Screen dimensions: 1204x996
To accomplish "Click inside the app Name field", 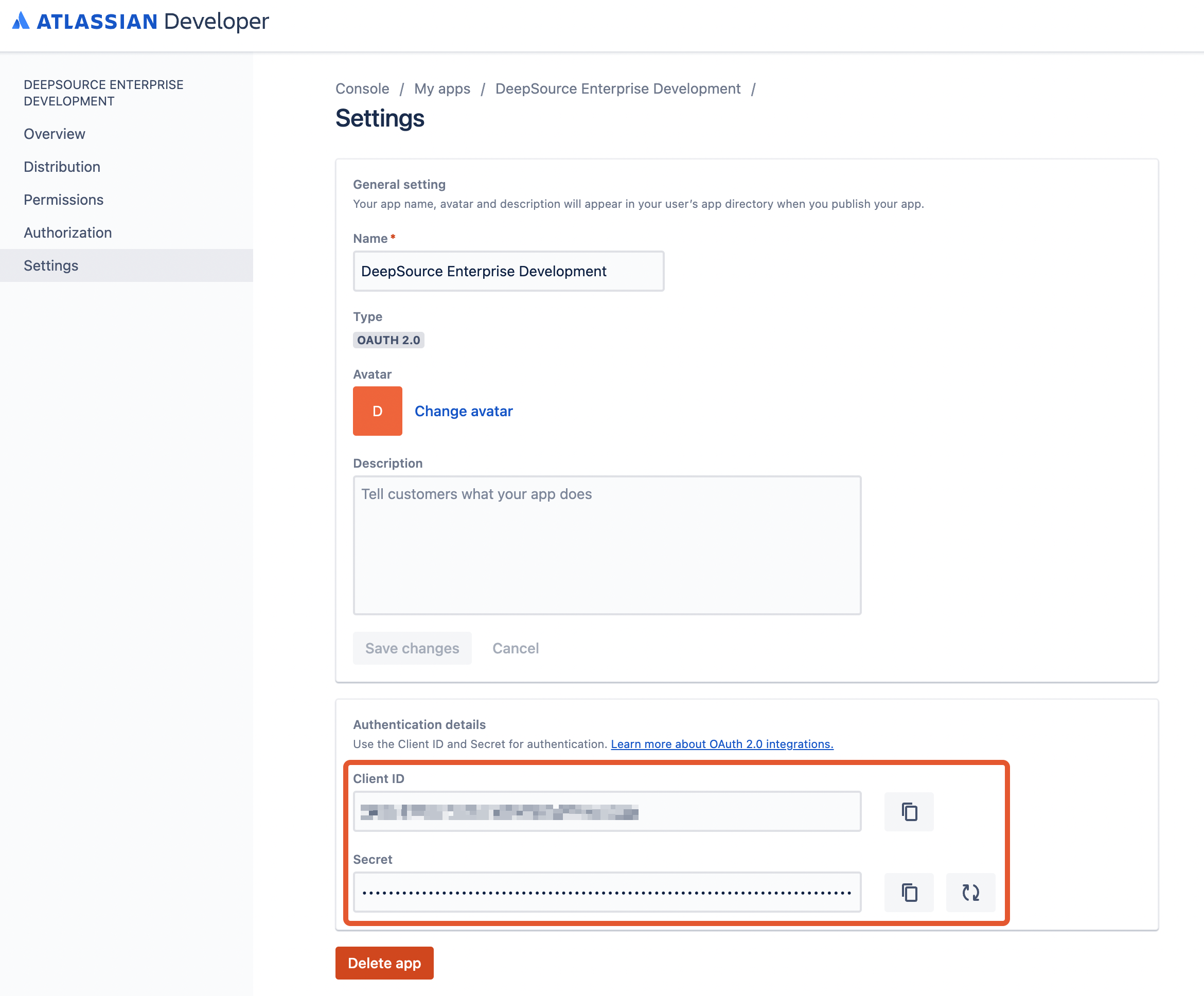I will click(508, 271).
